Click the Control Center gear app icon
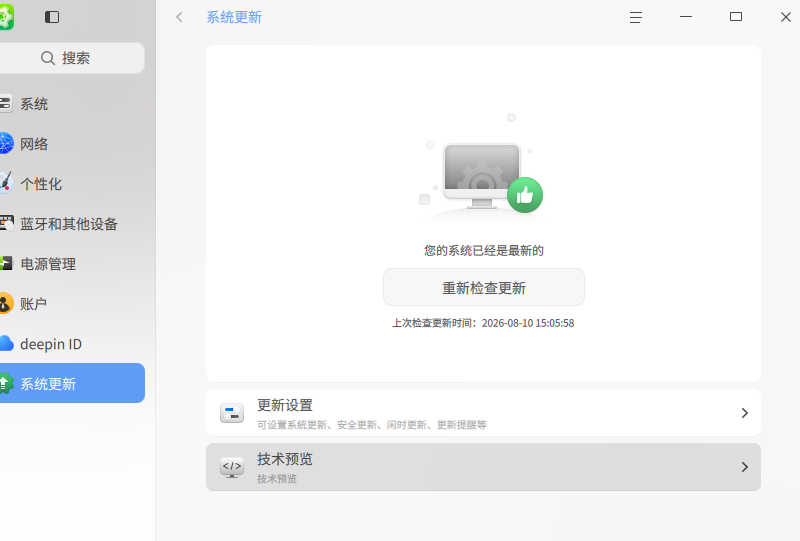This screenshot has width=800, height=541. tap(6, 17)
